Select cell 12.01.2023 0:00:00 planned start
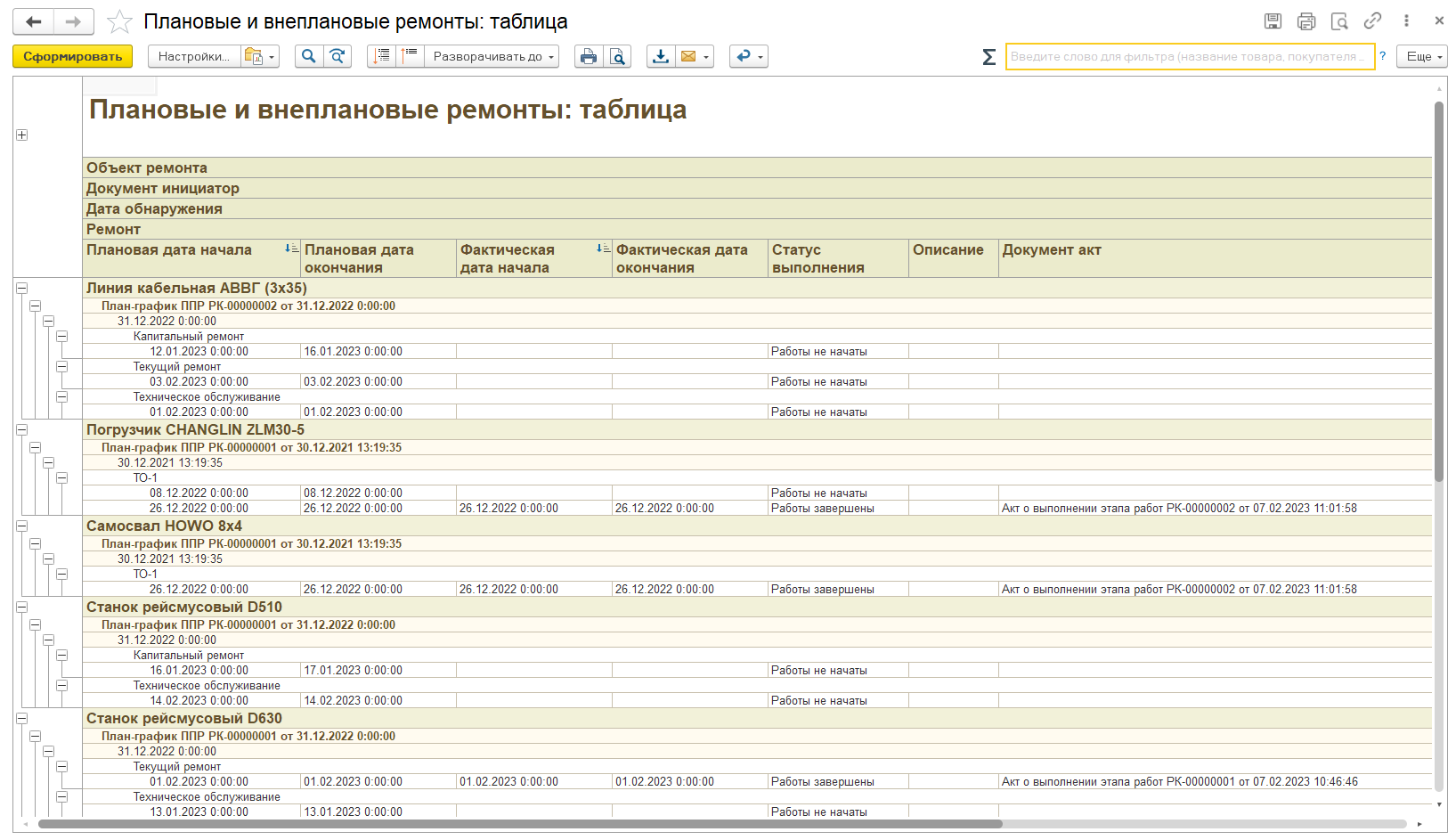Viewport: 1456px width, 840px height. click(x=199, y=351)
